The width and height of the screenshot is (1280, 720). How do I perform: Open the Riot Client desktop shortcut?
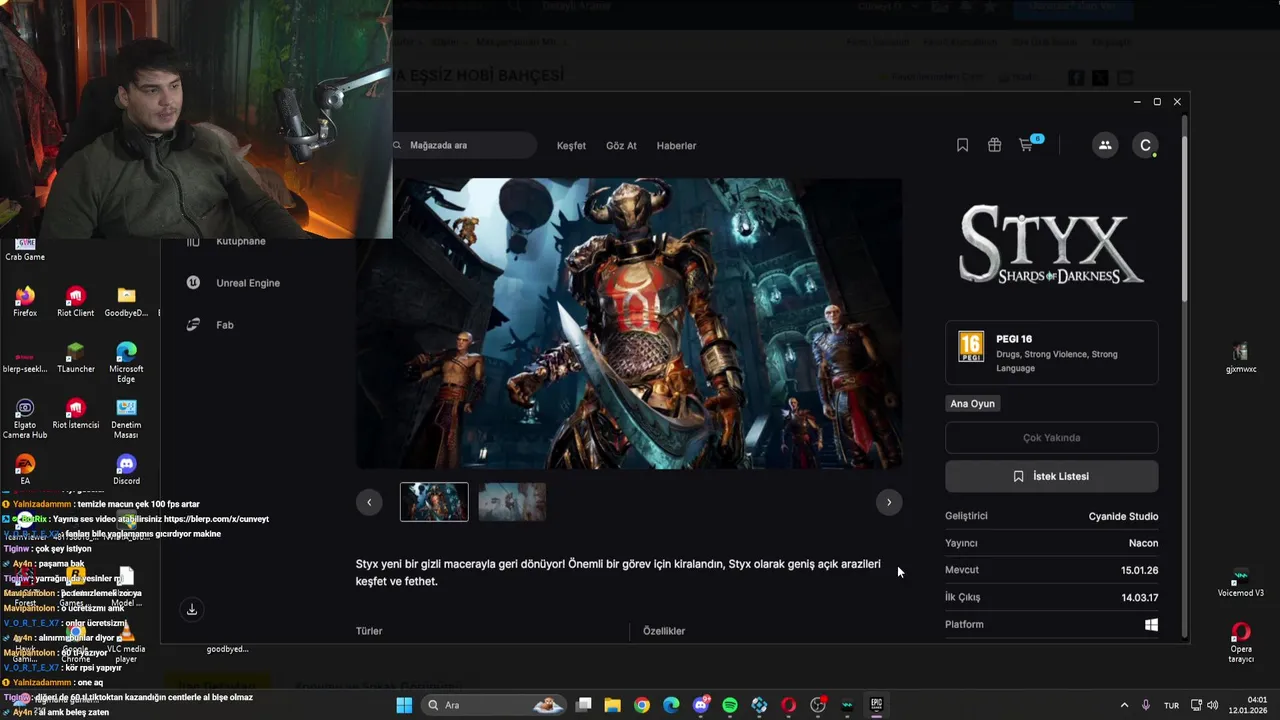[75, 301]
